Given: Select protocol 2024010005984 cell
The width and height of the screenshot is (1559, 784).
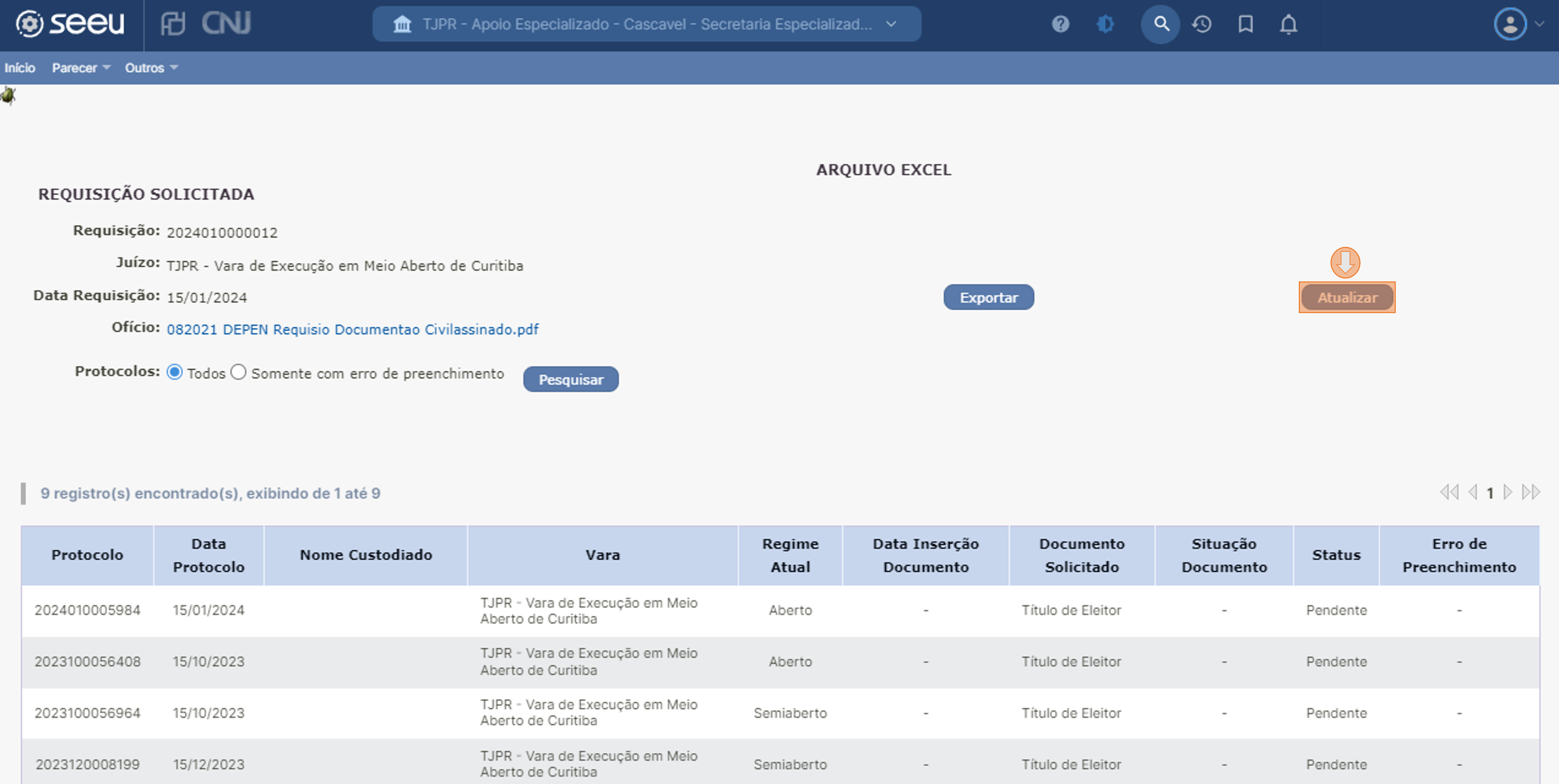Looking at the screenshot, I should tap(87, 611).
